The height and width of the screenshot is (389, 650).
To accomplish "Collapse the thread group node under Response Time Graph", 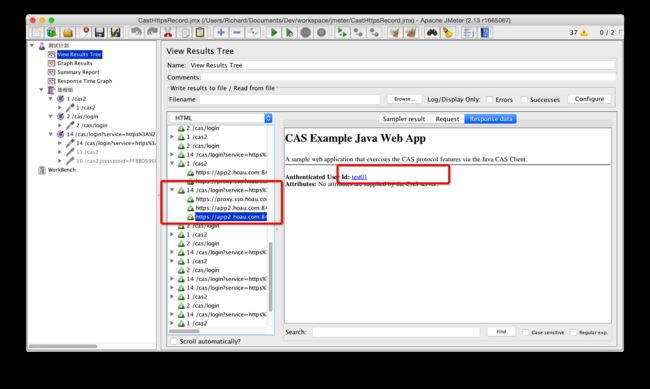I will (41, 90).
